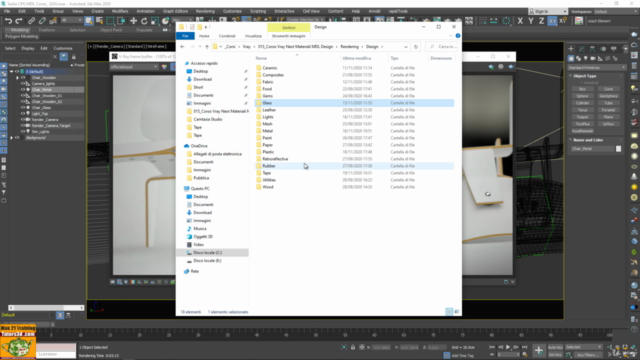Open the Glass folder
The height and width of the screenshot is (360, 640).
[x=267, y=103]
